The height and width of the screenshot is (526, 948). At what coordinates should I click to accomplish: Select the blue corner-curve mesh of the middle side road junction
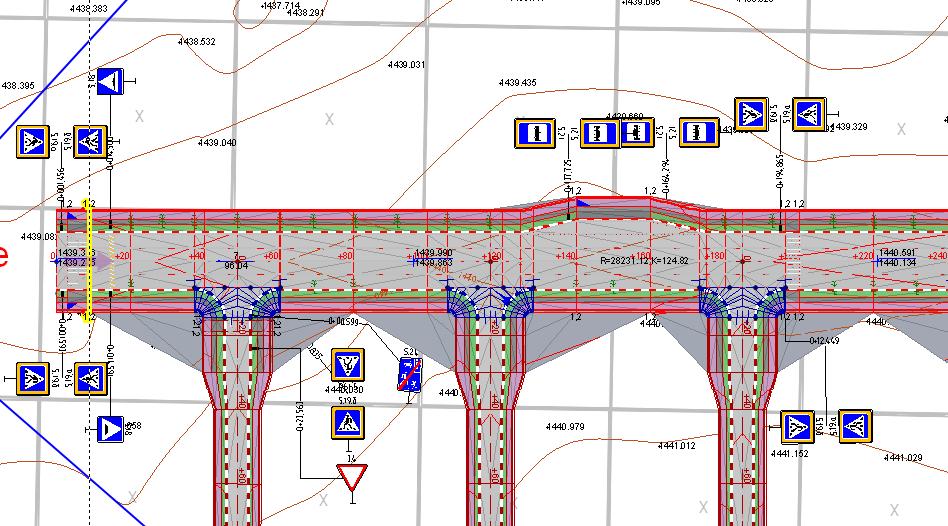[x=491, y=300]
